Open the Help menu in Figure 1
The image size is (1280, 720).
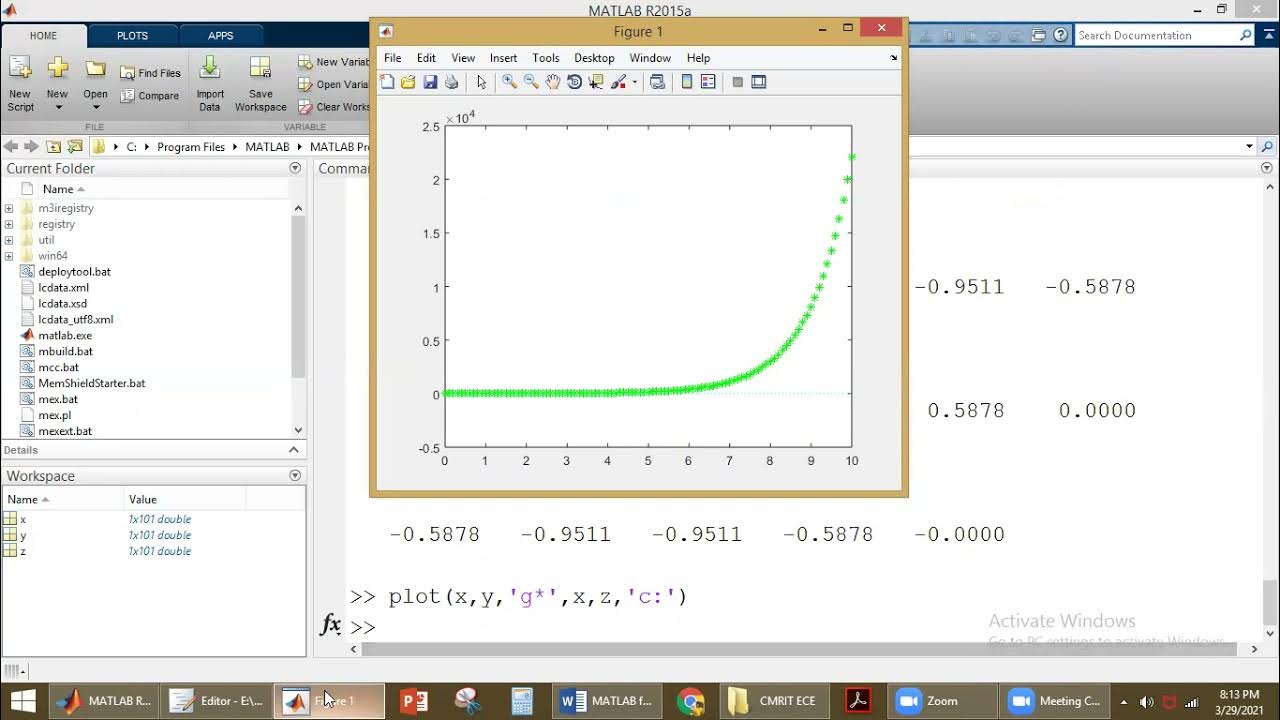698,58
